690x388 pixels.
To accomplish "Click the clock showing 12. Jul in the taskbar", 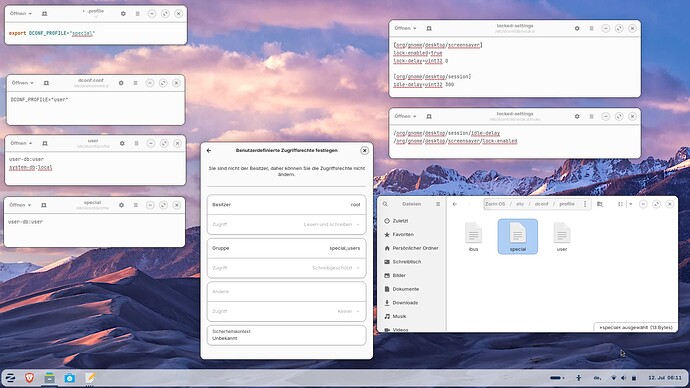I will pyautogui.click(x=665, y=378).
